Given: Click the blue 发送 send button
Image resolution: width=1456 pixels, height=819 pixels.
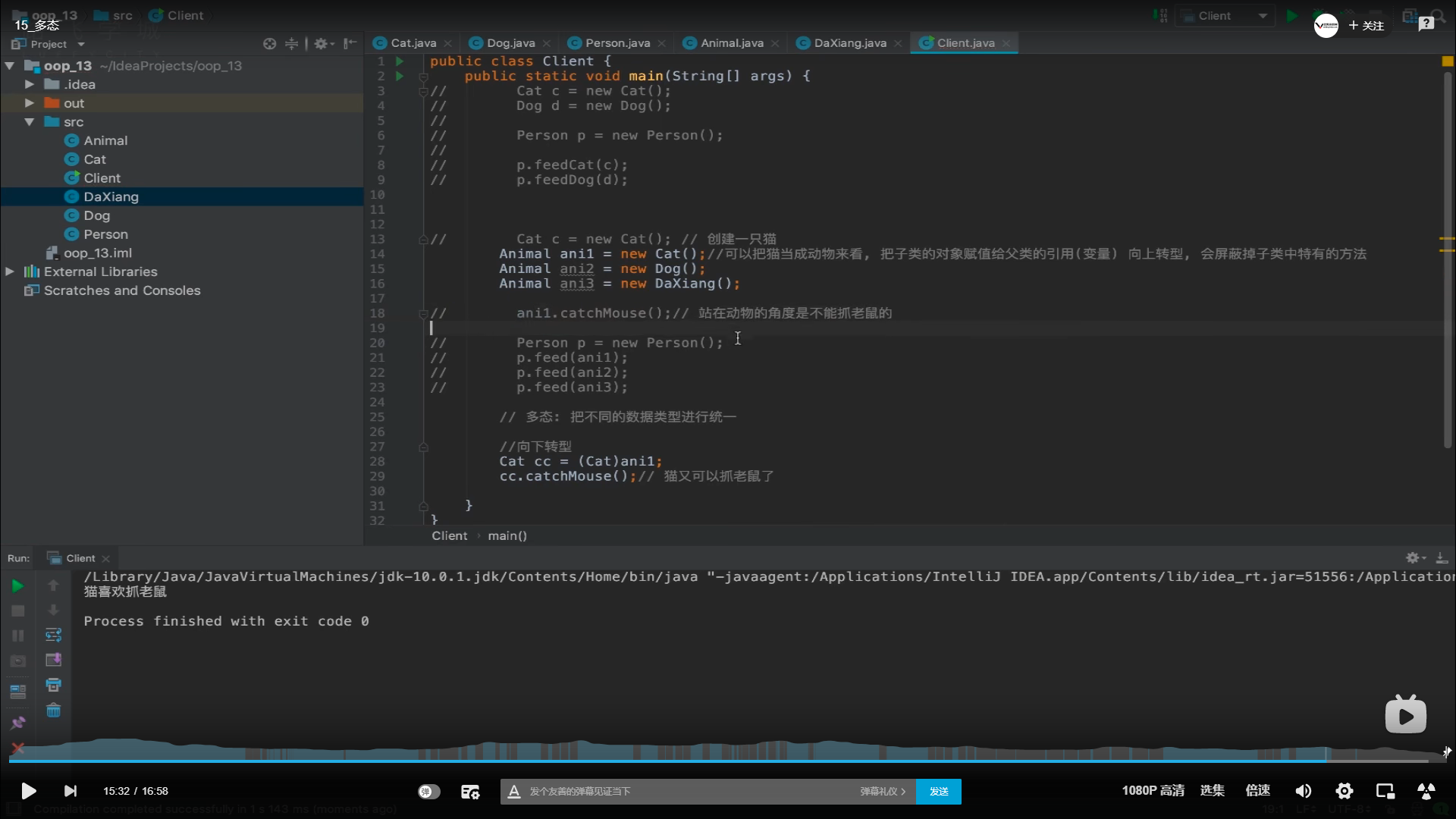Looking at the screenshot, I should (x=938, y=791).
